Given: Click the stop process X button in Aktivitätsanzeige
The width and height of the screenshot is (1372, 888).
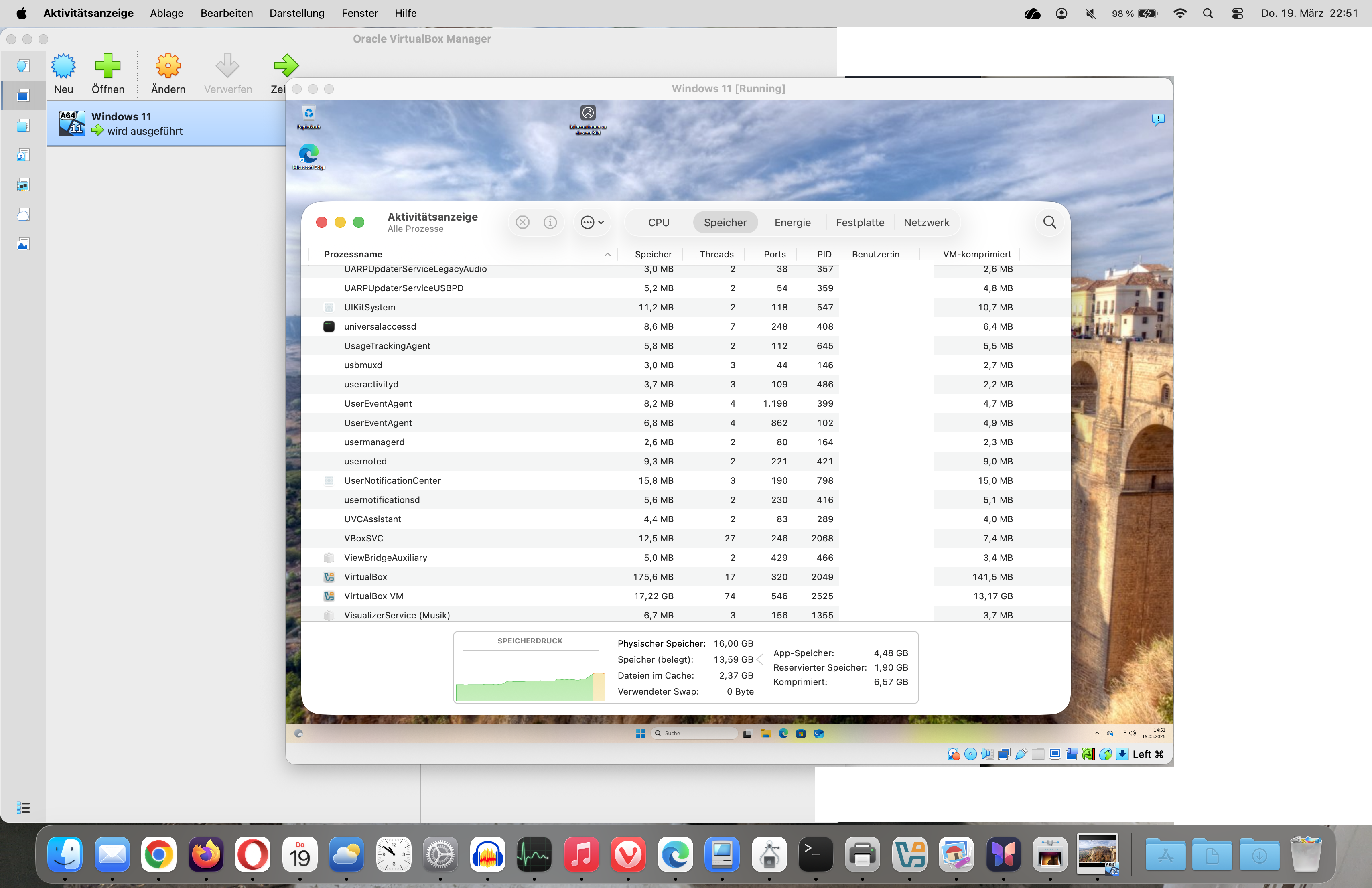Looking at the screenshot, I should tap(522, 223).
